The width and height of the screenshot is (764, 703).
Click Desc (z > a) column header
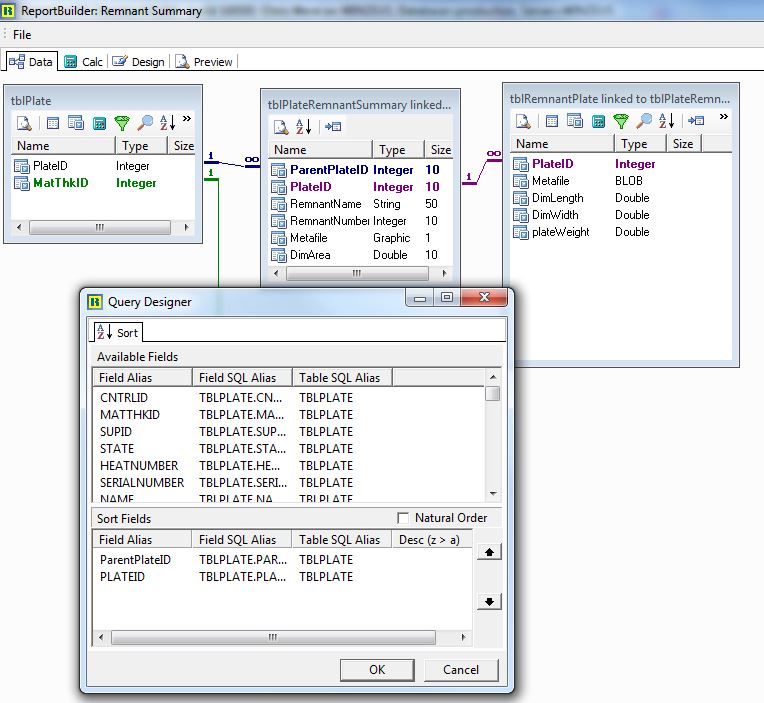[x=432, y=540]
